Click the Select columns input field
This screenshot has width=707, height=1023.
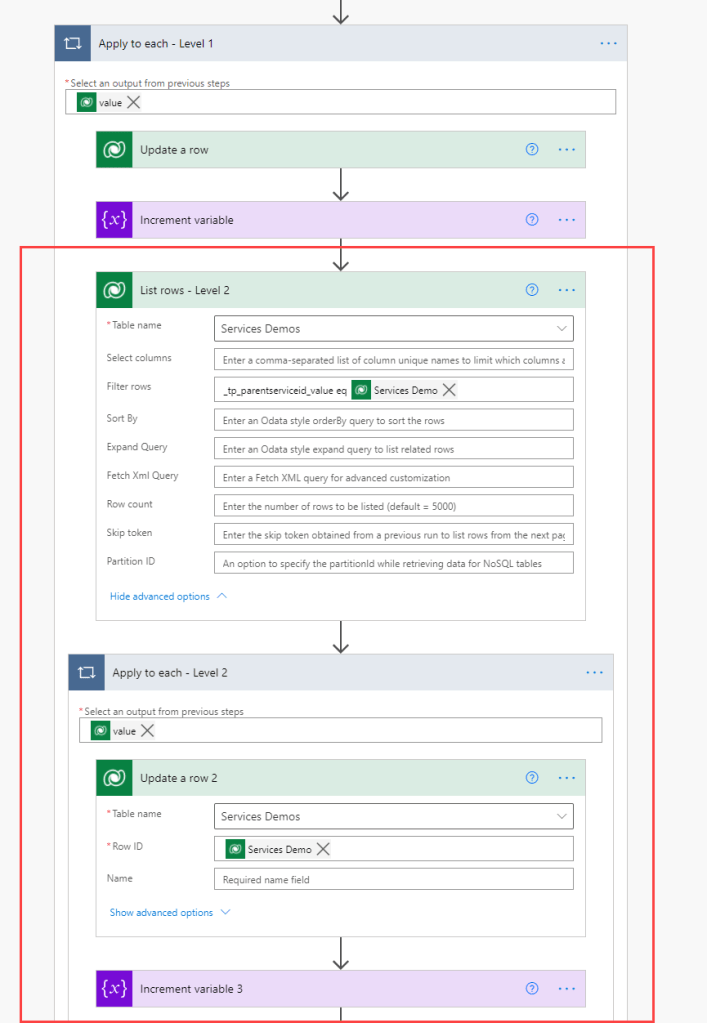(393, 359)
